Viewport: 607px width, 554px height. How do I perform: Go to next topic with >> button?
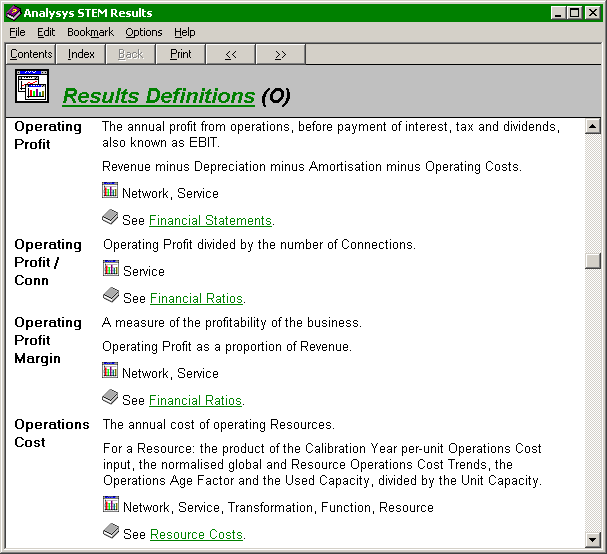[x=281, y=54]
